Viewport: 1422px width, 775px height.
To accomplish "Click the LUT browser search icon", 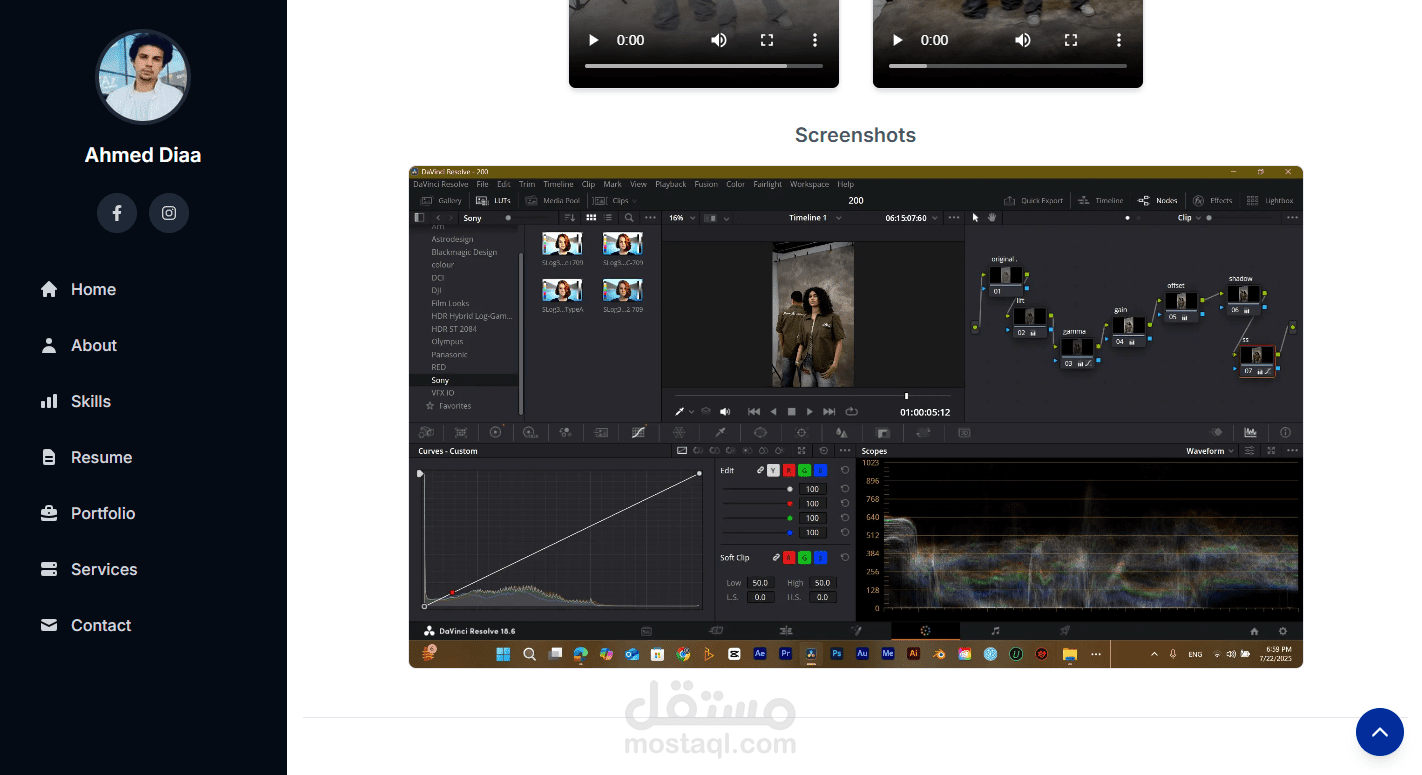I will pyautogui.click(x=629, y=217).
